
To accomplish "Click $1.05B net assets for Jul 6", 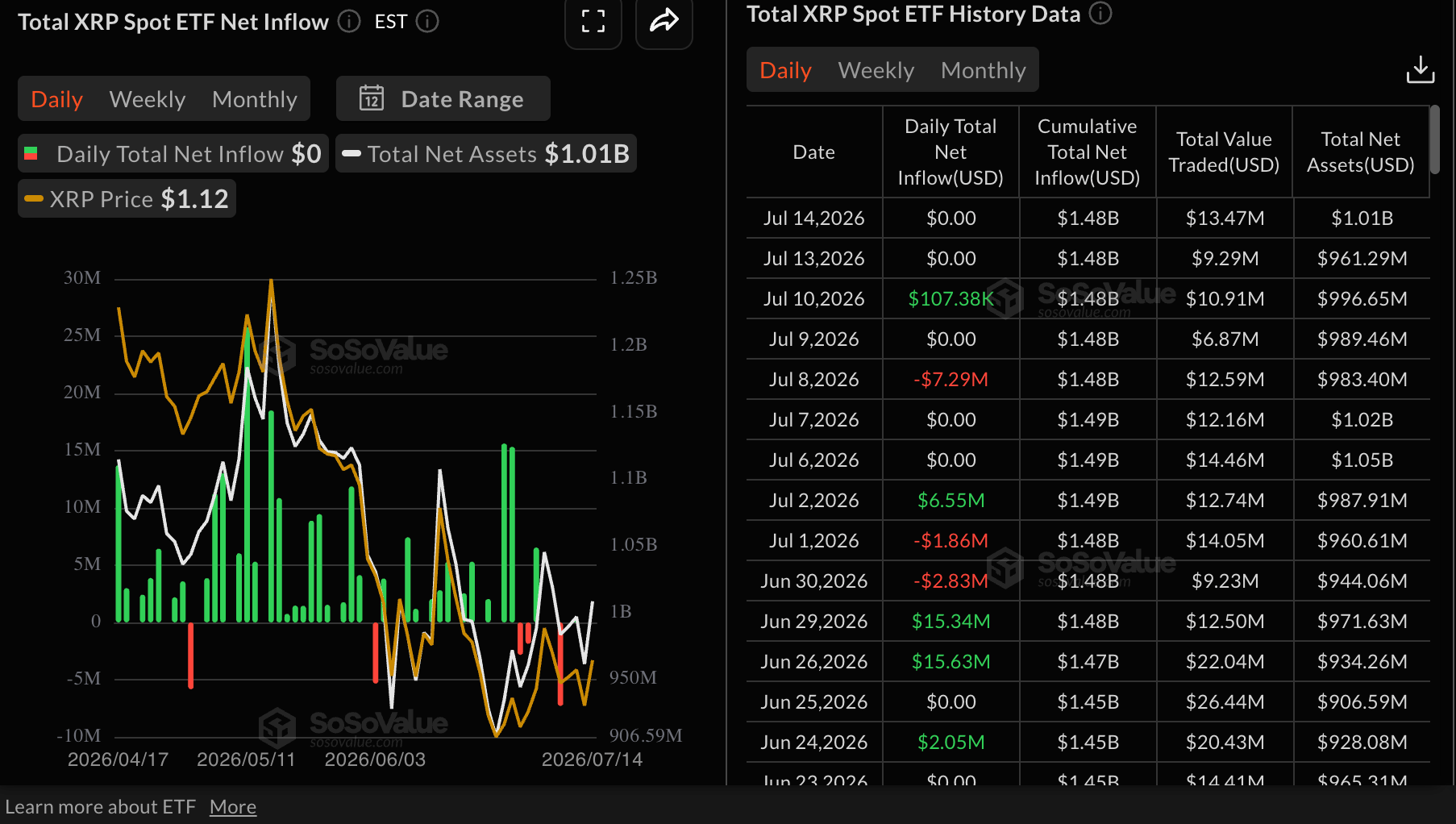I will pyautogui.click(x=1362, y=460).
